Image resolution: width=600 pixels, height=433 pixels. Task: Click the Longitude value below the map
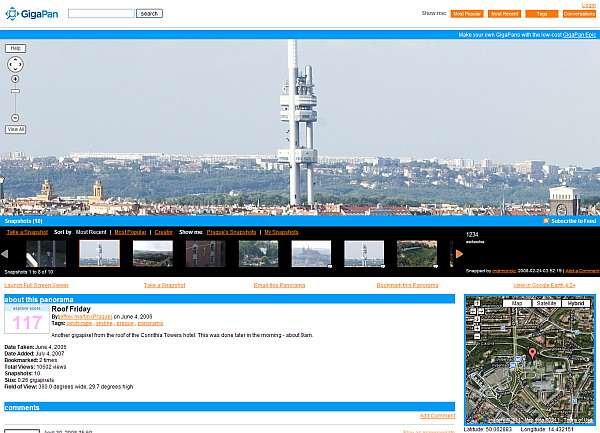pyautogui.click(x=559, y=430)
